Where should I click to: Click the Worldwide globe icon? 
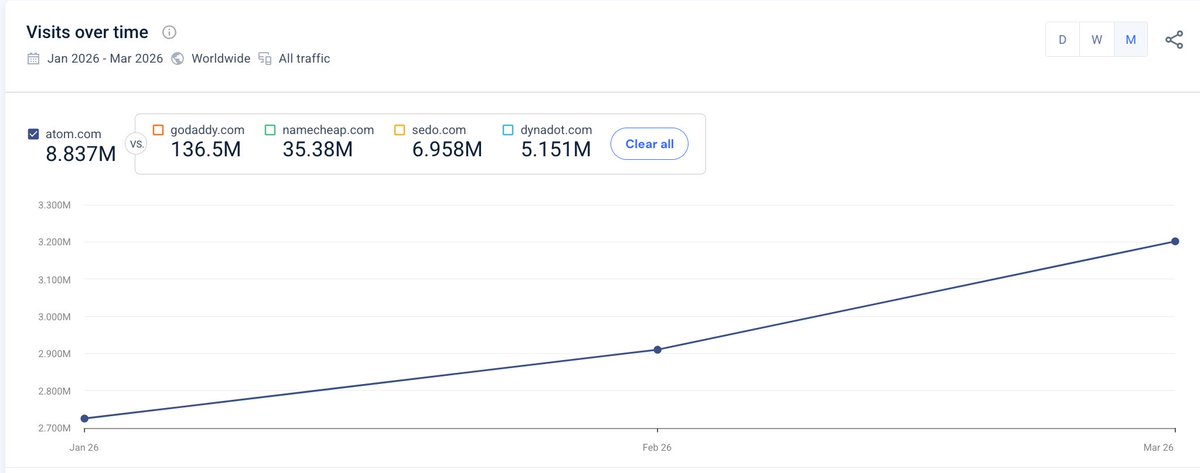click(x=178, y=58)
